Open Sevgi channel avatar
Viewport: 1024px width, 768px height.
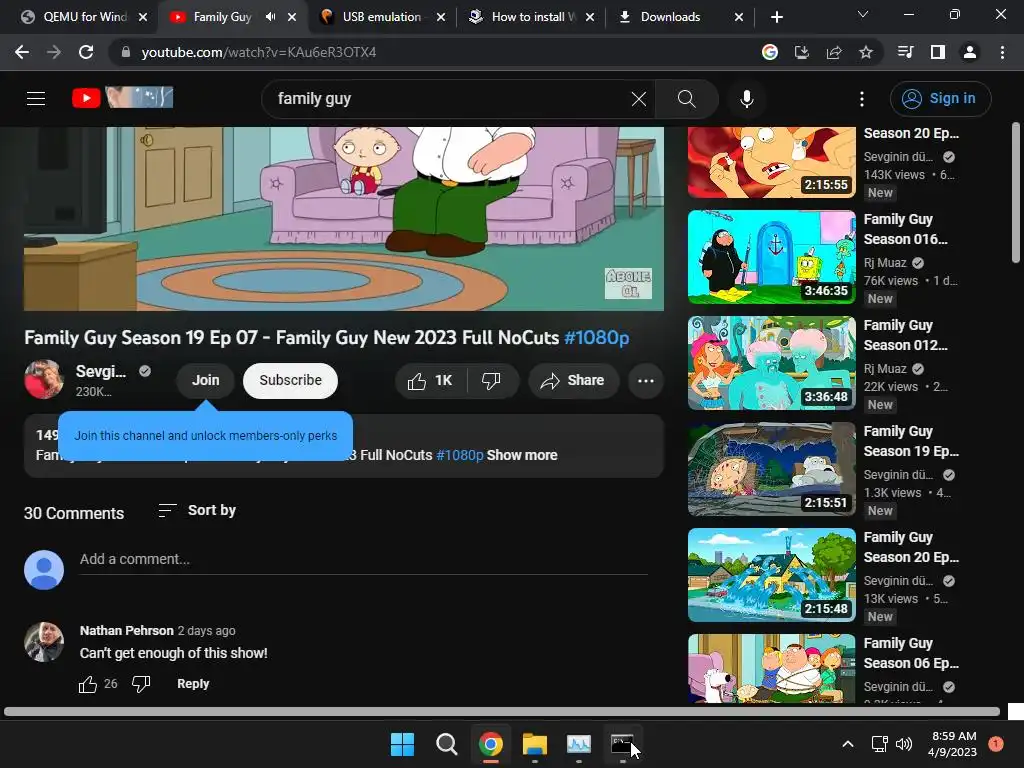click(x=44, y=379)
